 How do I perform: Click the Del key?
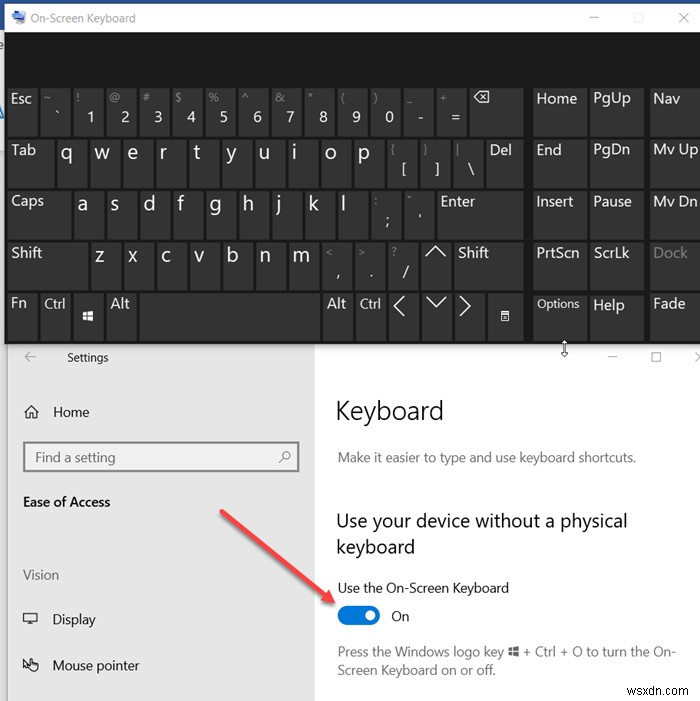[x=505, y=164]
